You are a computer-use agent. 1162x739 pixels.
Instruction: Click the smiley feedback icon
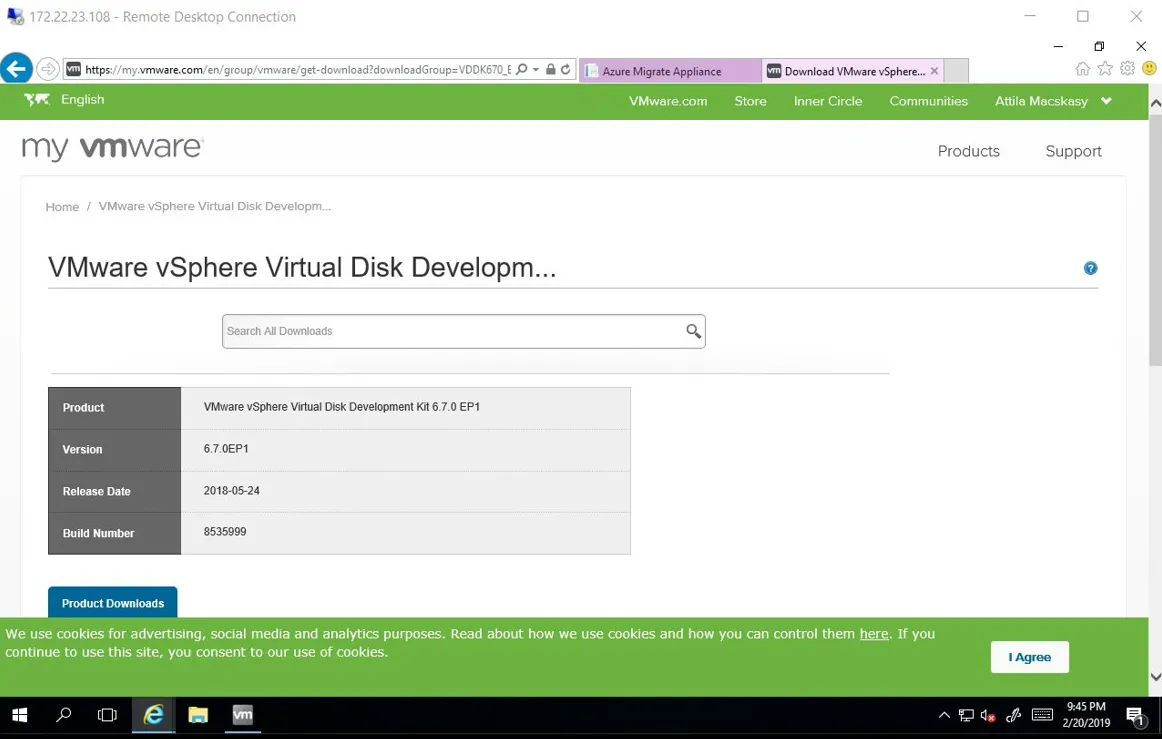[1149, 69]
